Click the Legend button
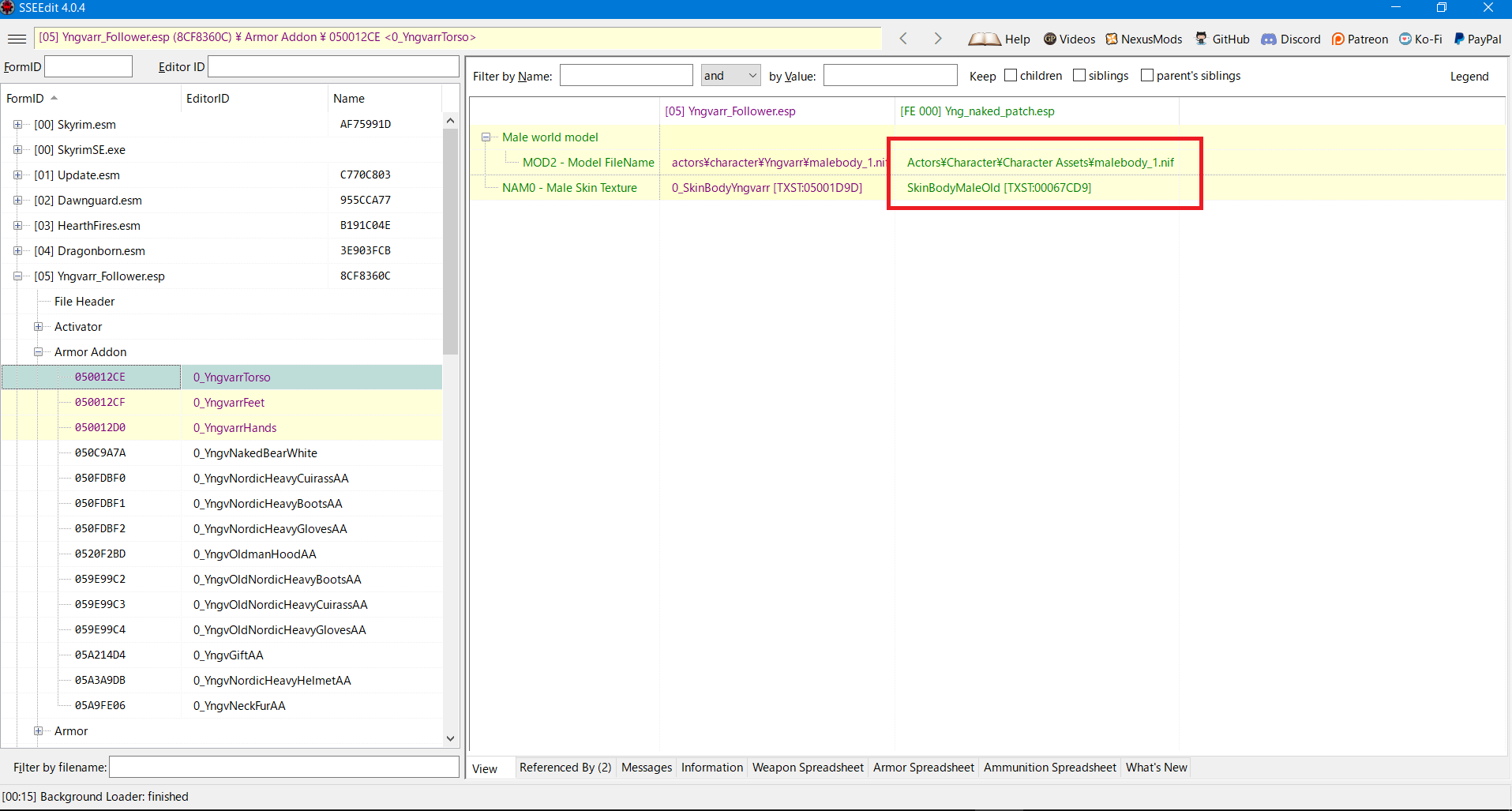 coord(1469,77)
